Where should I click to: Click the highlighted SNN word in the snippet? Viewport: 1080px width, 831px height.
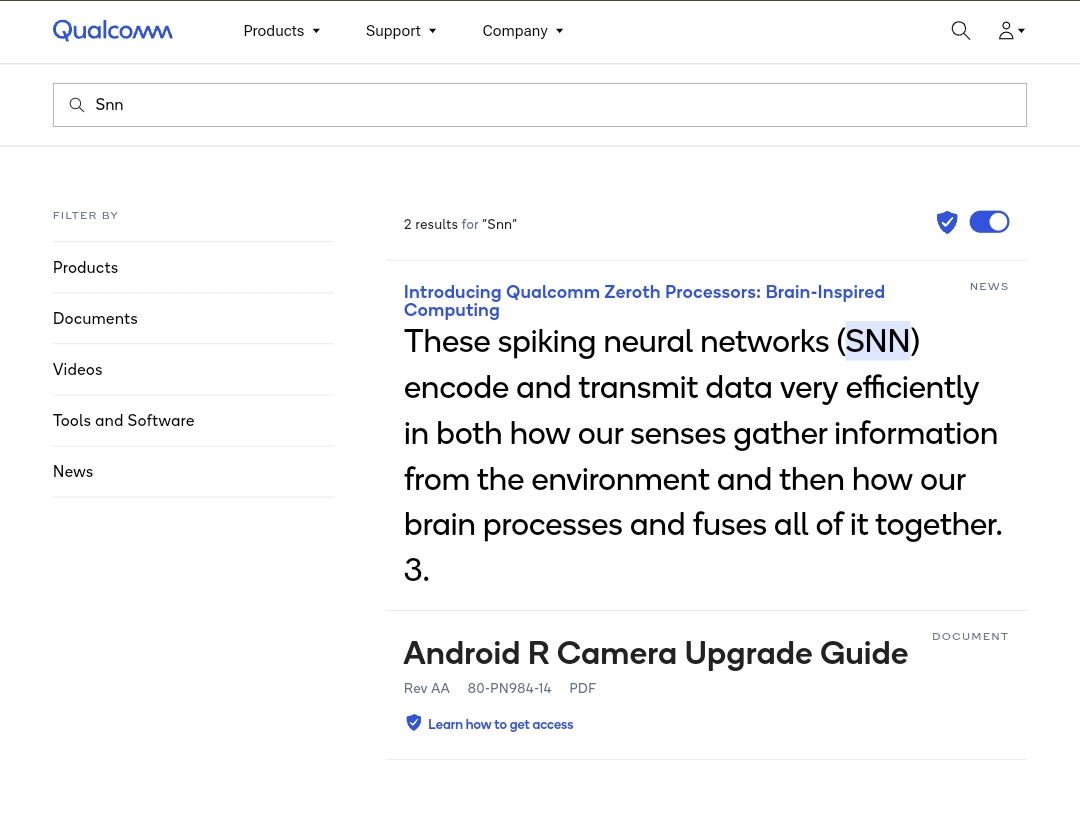(x=878, y=341)
